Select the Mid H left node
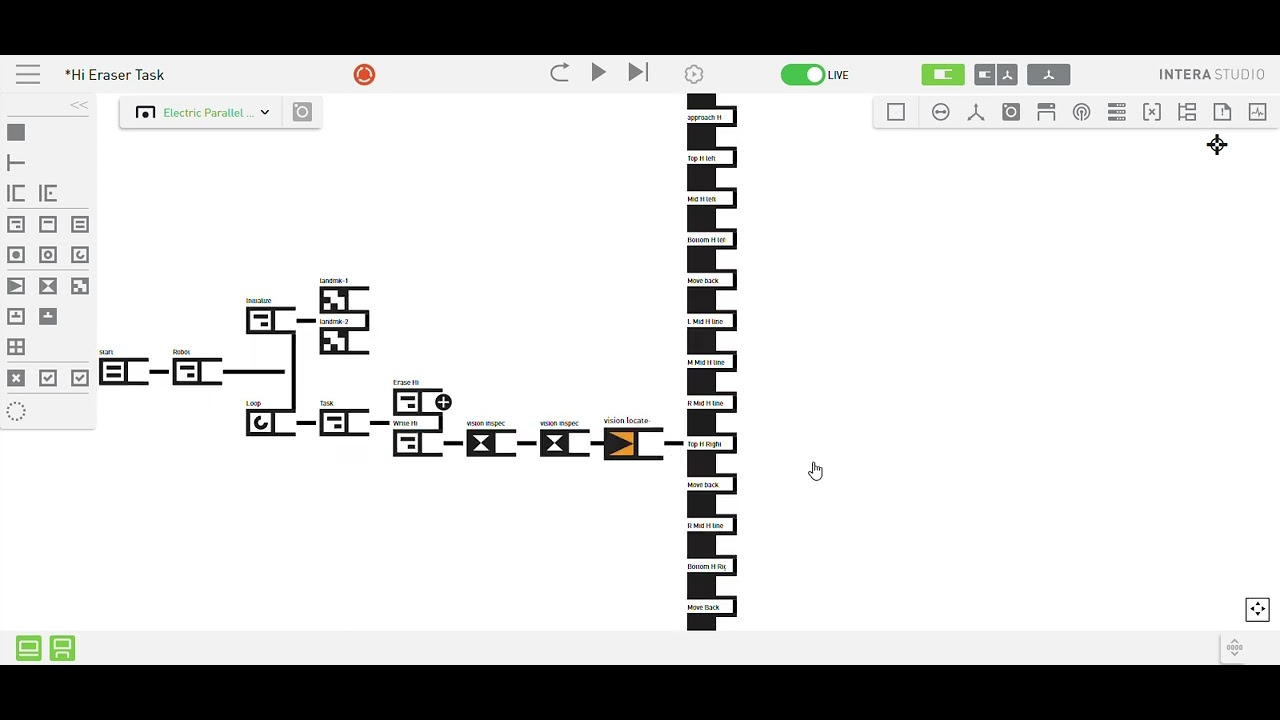 click(x=712, y=199)
